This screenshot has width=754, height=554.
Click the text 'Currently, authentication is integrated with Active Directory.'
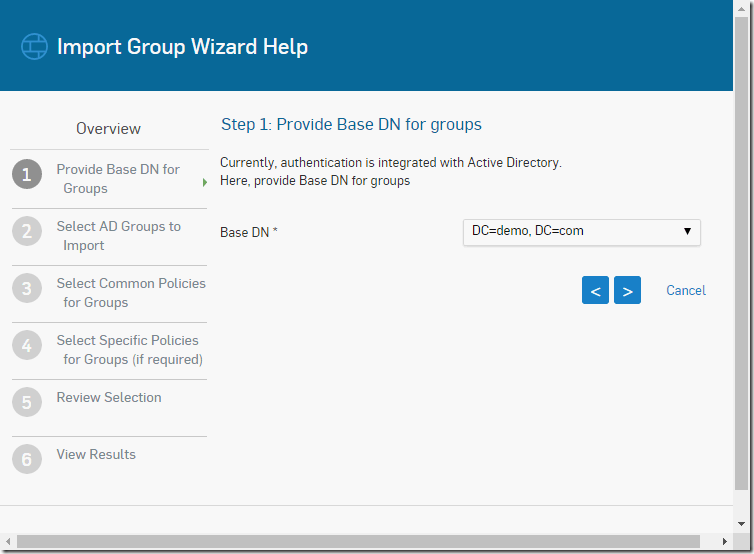pos(391,163)
